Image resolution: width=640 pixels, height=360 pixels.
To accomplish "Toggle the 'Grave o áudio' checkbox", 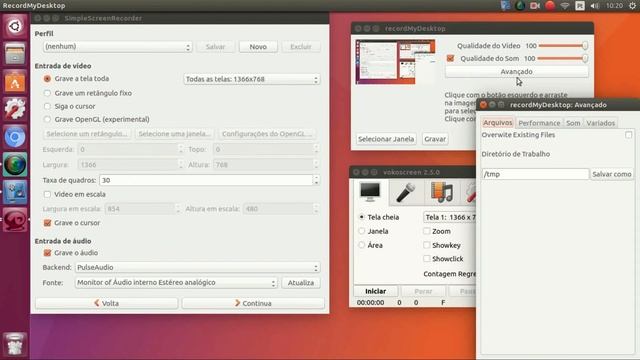I will (47, 253).
